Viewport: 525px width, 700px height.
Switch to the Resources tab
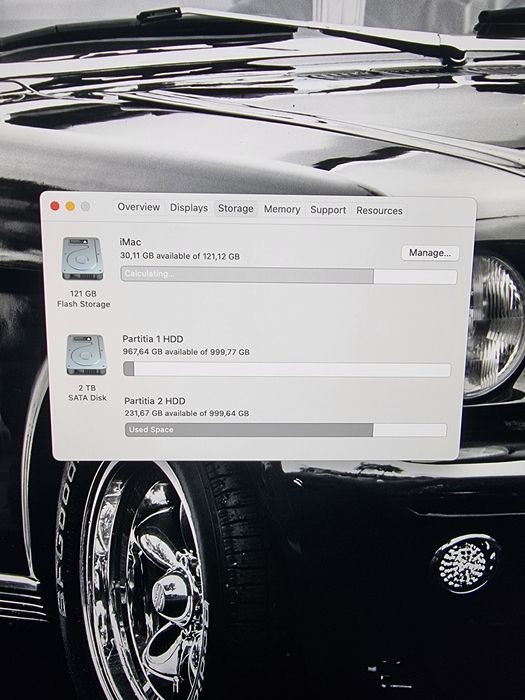[379, 210]
